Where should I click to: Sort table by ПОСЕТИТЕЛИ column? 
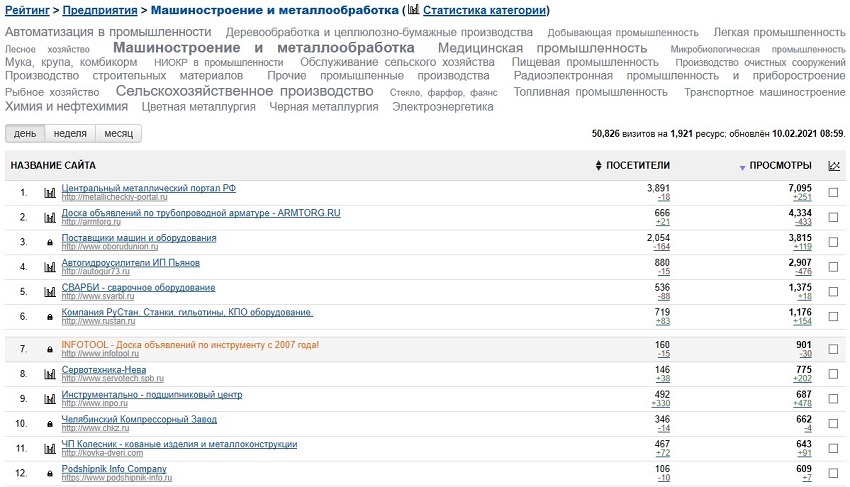point(633,165)
